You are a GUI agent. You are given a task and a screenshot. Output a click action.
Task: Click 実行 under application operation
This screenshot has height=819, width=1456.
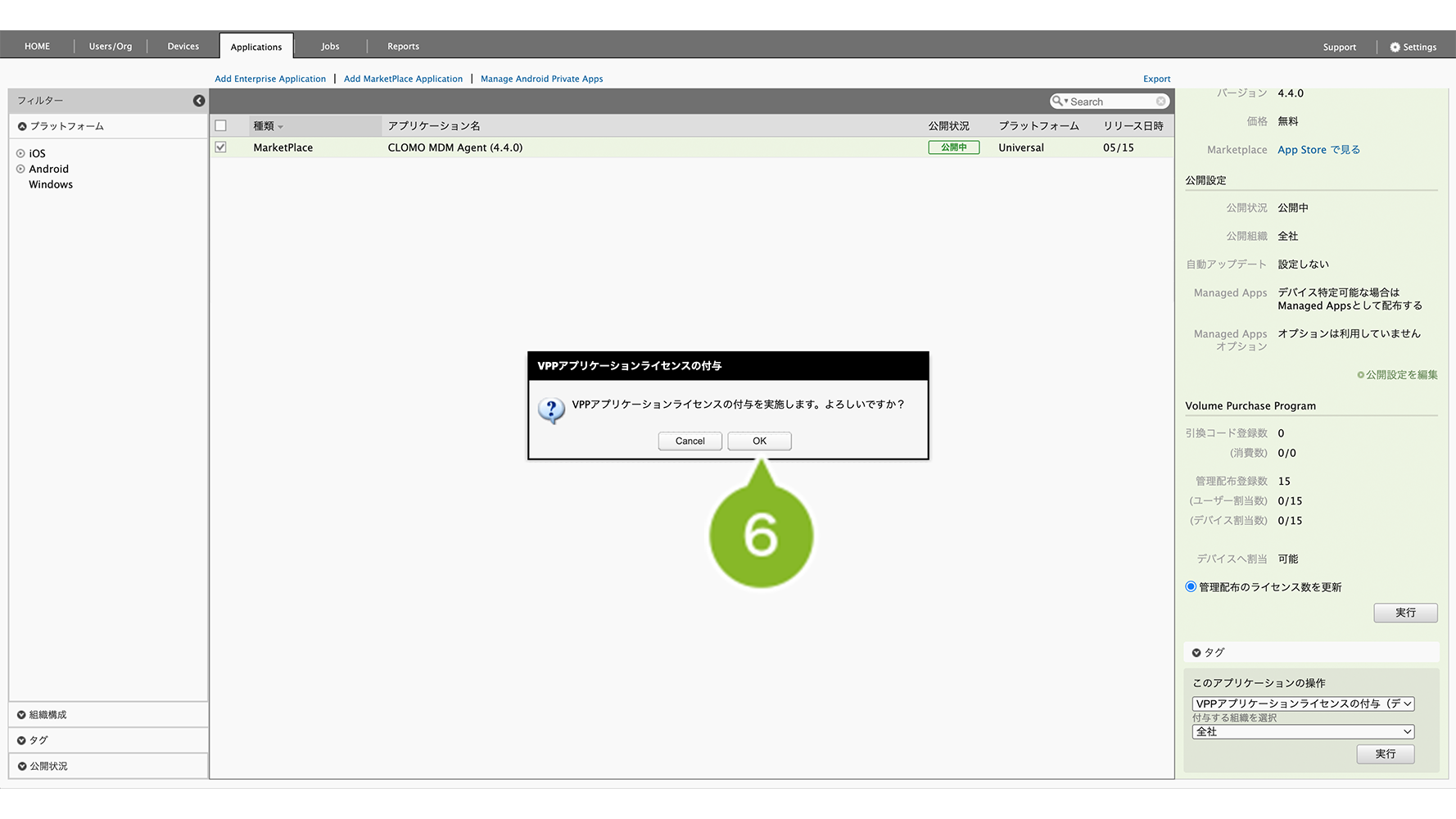[1385, 753]
